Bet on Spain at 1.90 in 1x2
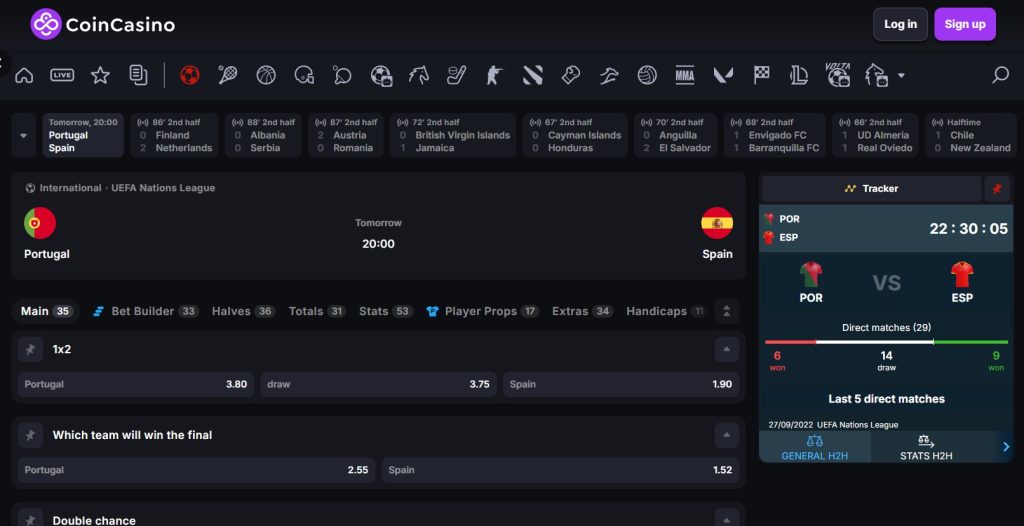Viewport: 1024px width, 526px height. [621, 384]
